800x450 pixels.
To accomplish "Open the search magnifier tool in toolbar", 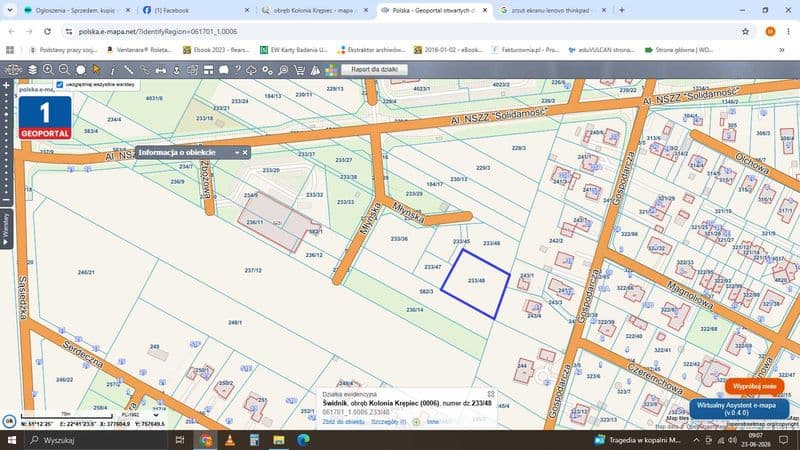I will tap(283, 70).
